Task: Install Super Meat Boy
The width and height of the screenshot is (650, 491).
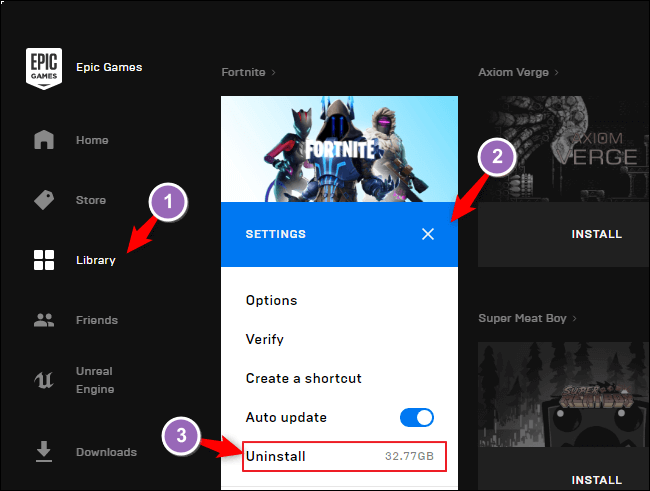Action: 596,480
